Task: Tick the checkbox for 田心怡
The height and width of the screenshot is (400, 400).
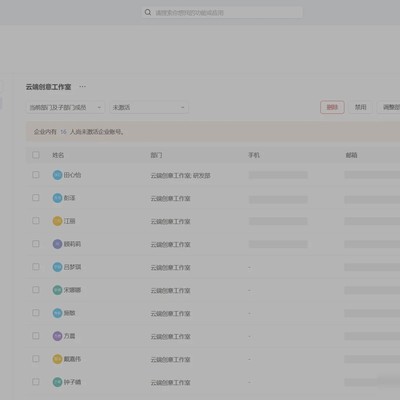Action: (36, 175)
